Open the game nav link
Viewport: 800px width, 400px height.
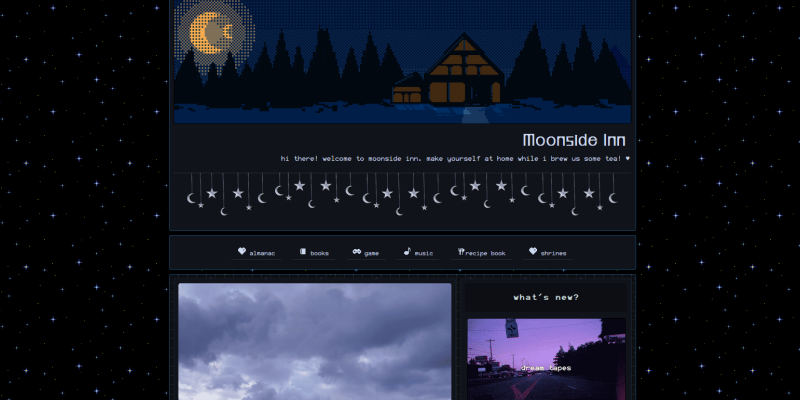[371, 253]
